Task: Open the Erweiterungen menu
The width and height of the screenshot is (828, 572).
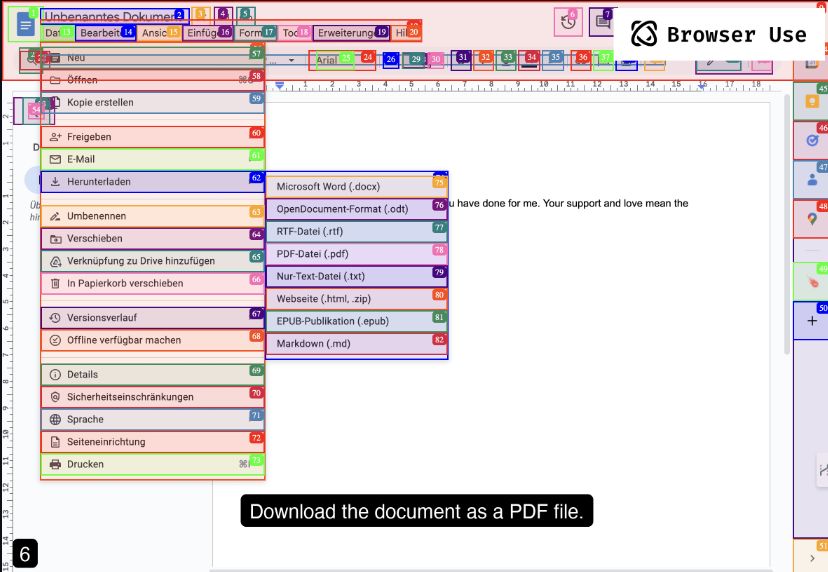Action: pos(352,33)
